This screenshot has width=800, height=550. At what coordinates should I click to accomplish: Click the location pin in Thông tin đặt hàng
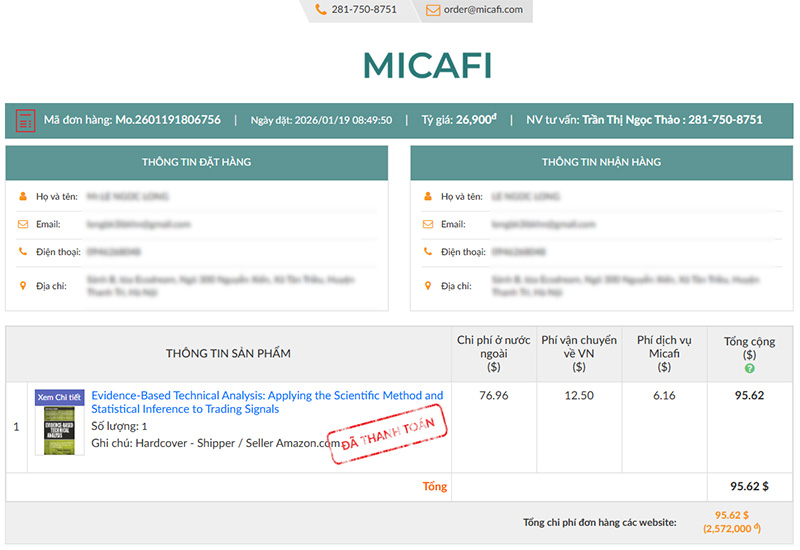[x=23, y=286]
